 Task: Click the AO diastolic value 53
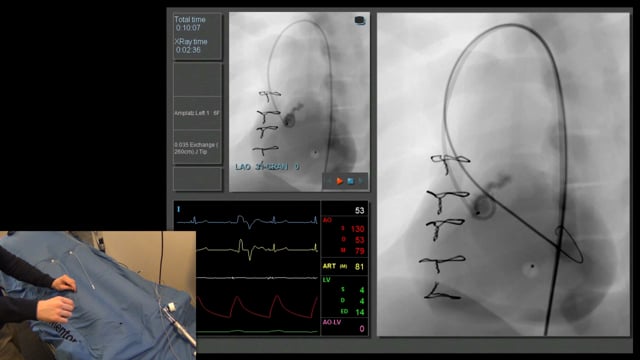pyautogui.click(x=359, y=240)
